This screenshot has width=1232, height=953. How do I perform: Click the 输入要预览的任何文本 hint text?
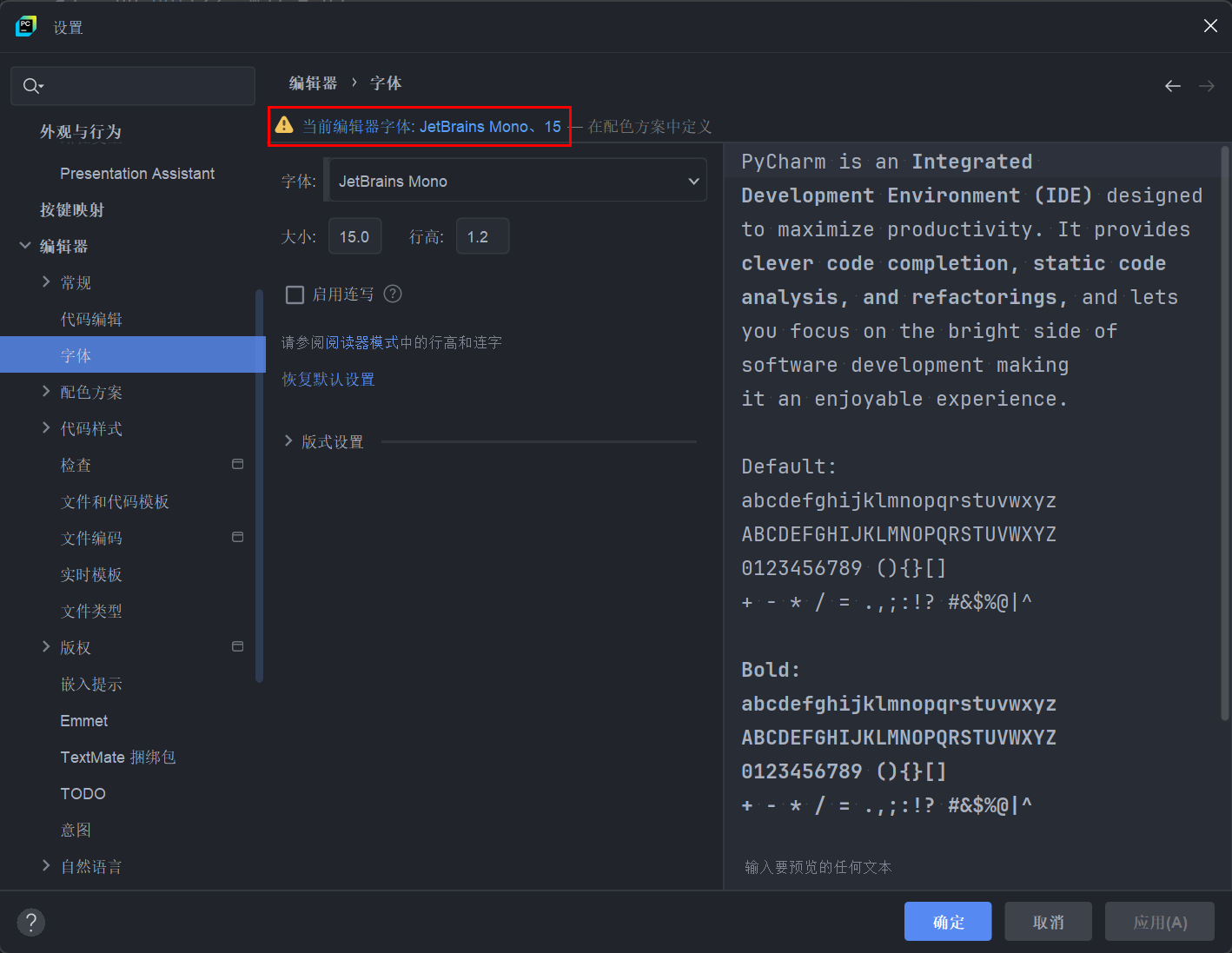click(818, 867)
